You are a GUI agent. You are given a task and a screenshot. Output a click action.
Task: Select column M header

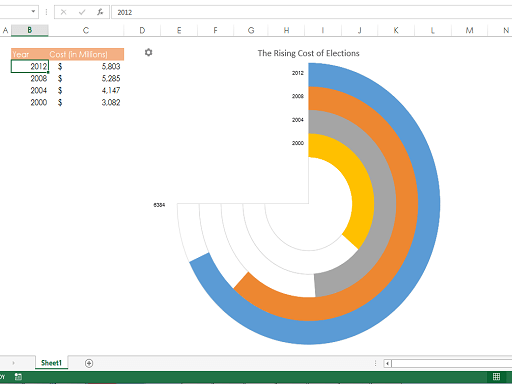coord(469,30)
